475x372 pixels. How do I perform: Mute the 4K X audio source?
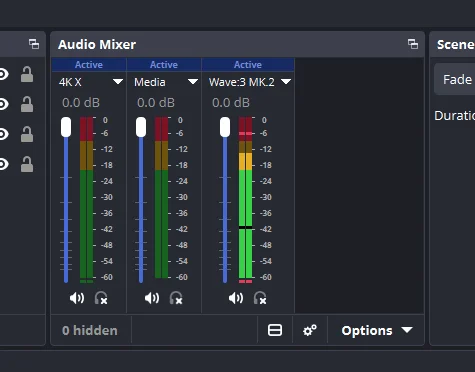coord(77,298)
